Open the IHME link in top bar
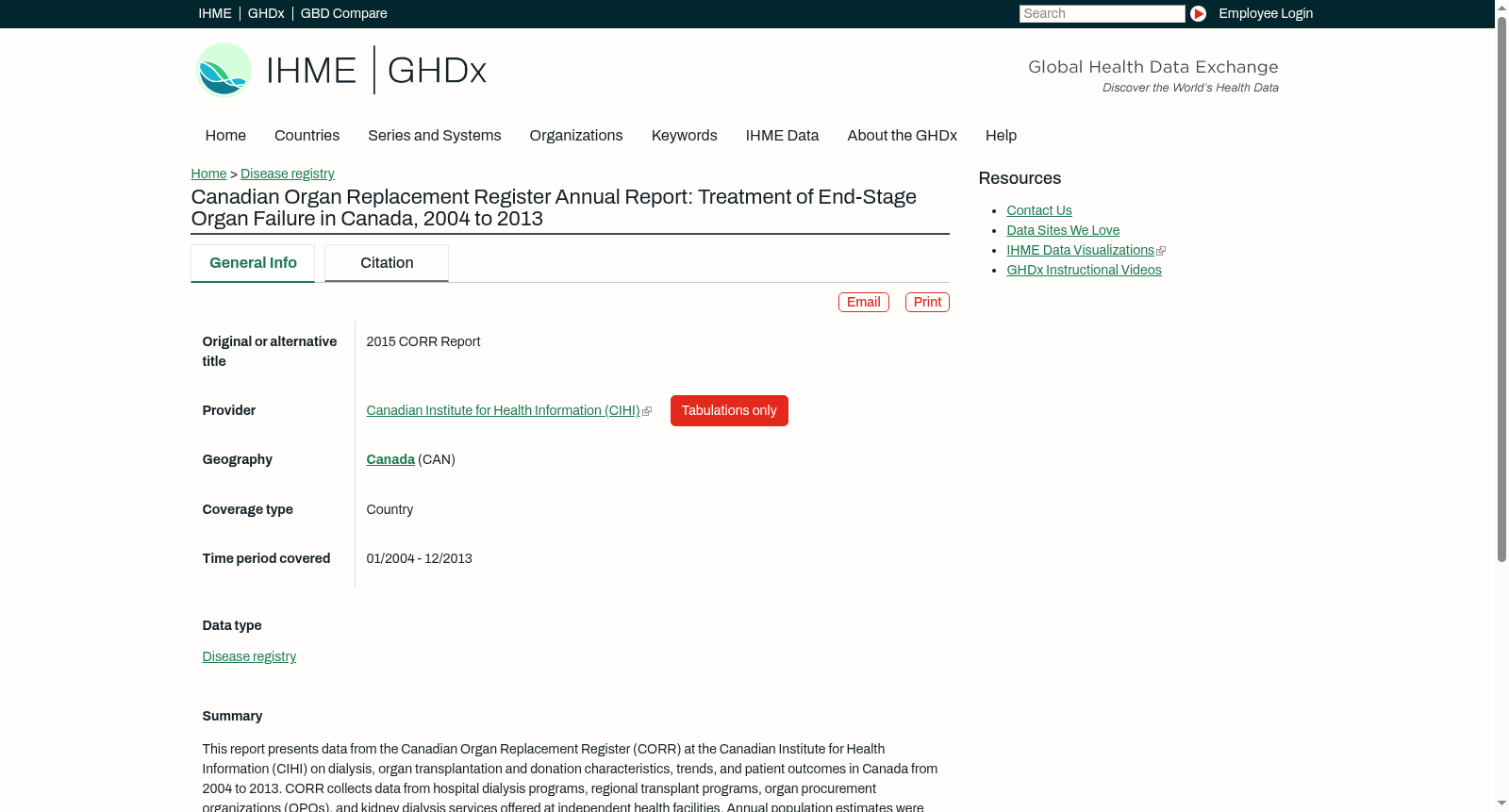Viewport: 1509px width, 812px height. [x=215, y=13]
